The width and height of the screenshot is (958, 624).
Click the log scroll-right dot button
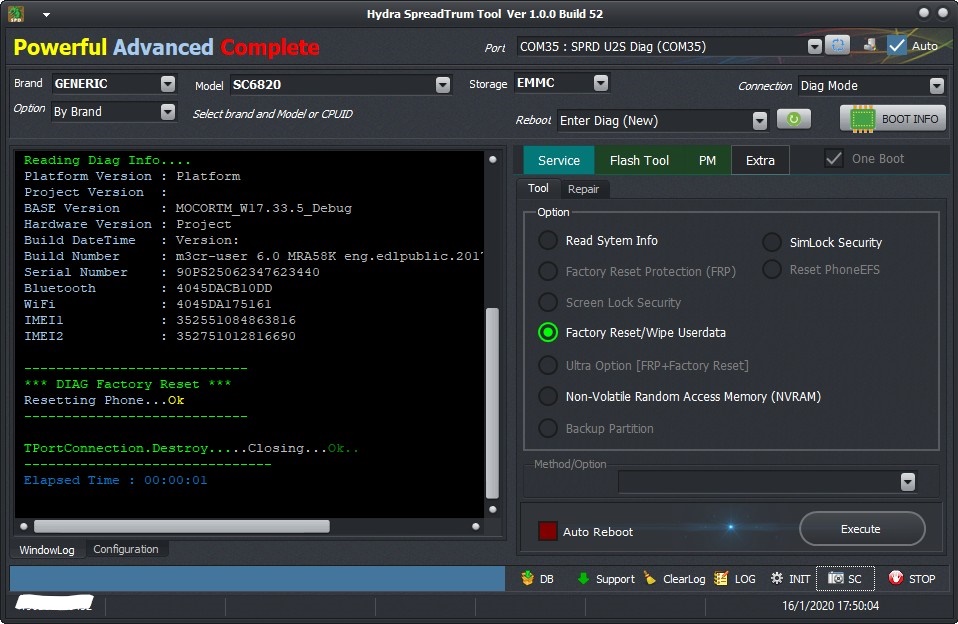(x=476, y=526)
